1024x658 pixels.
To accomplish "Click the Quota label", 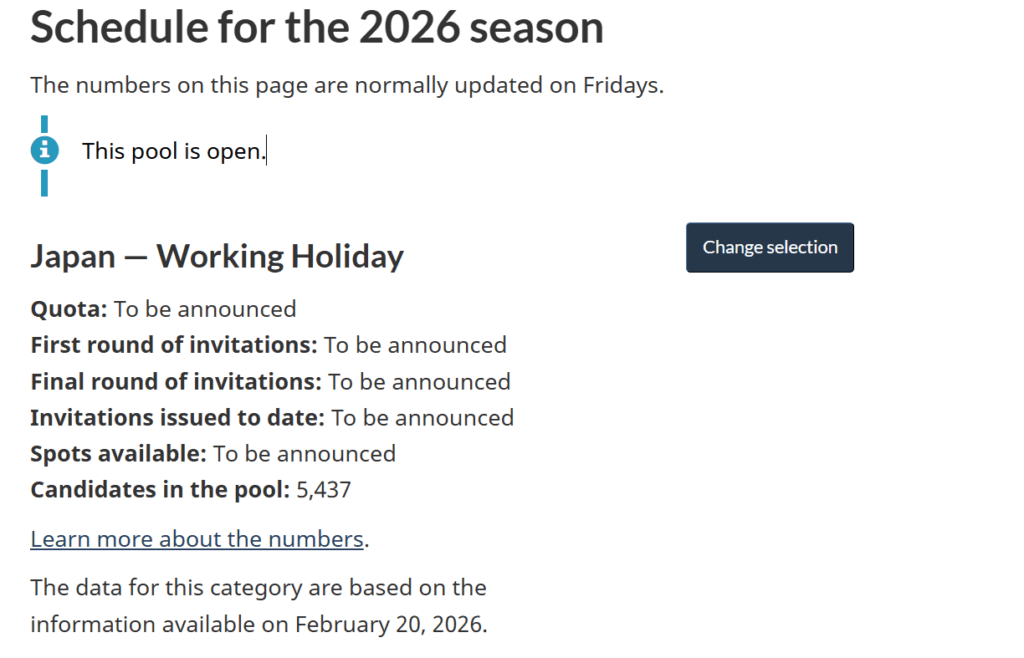I will point(69,309).
